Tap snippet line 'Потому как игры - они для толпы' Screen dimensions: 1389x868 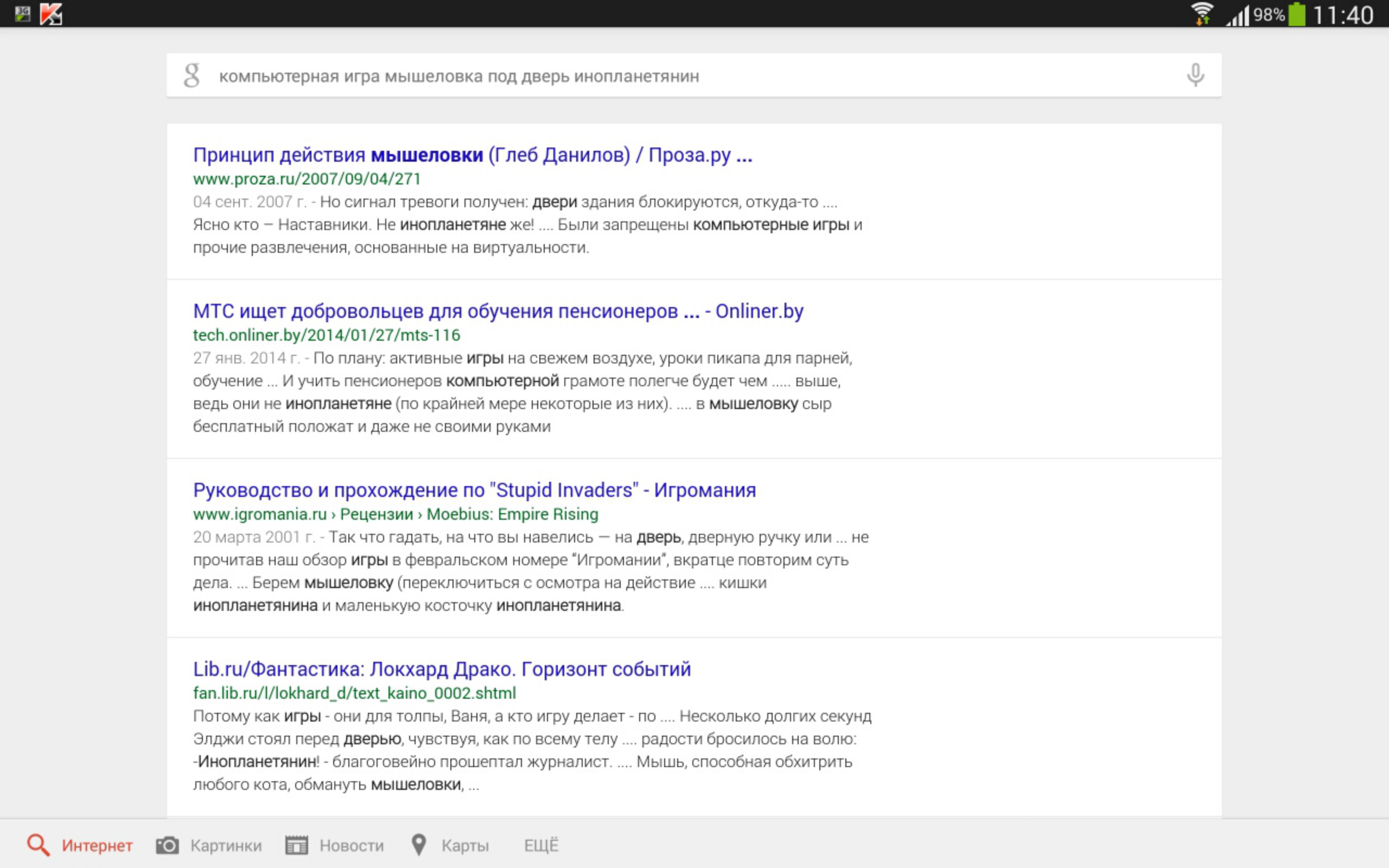[x=532, y=717]
